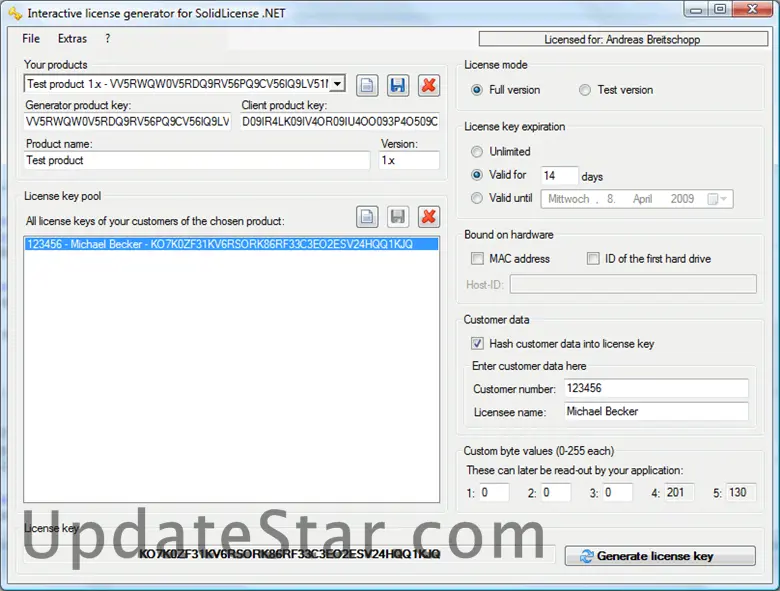Screen dimensions: 780x591
Task: Click custom byte value 4 field containing 201
Action: coord(679,492)
